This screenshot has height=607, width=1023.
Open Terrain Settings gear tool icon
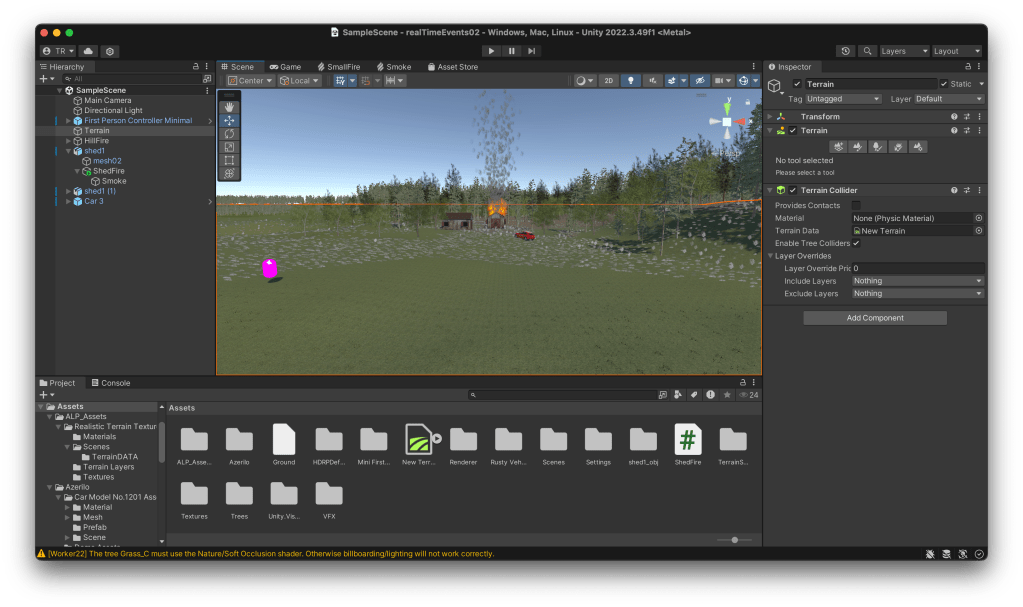tap(919, 147)
